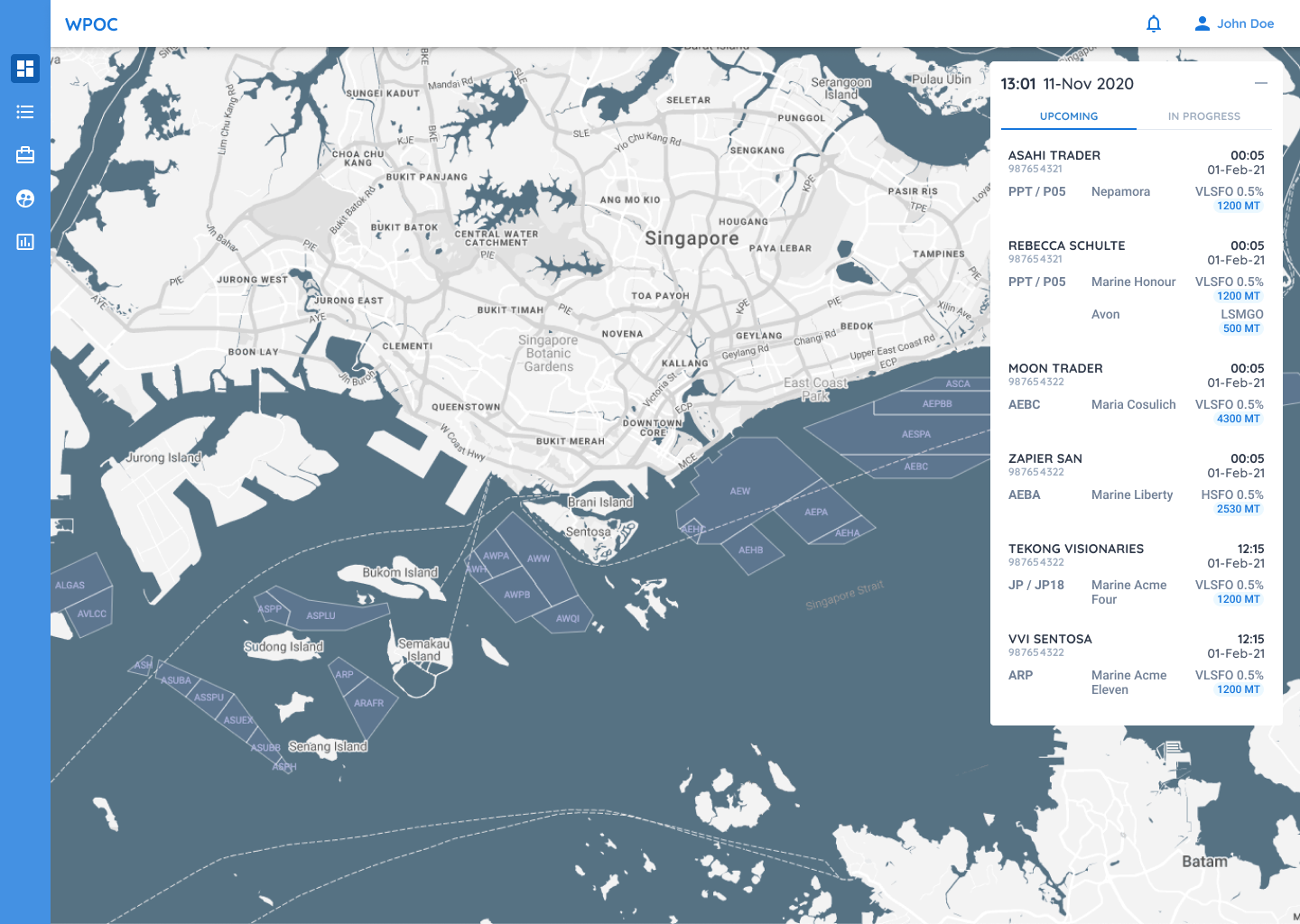Click the WPOC logo link
This screenshot has height=924, width=1300.
(x=91, y=24)
